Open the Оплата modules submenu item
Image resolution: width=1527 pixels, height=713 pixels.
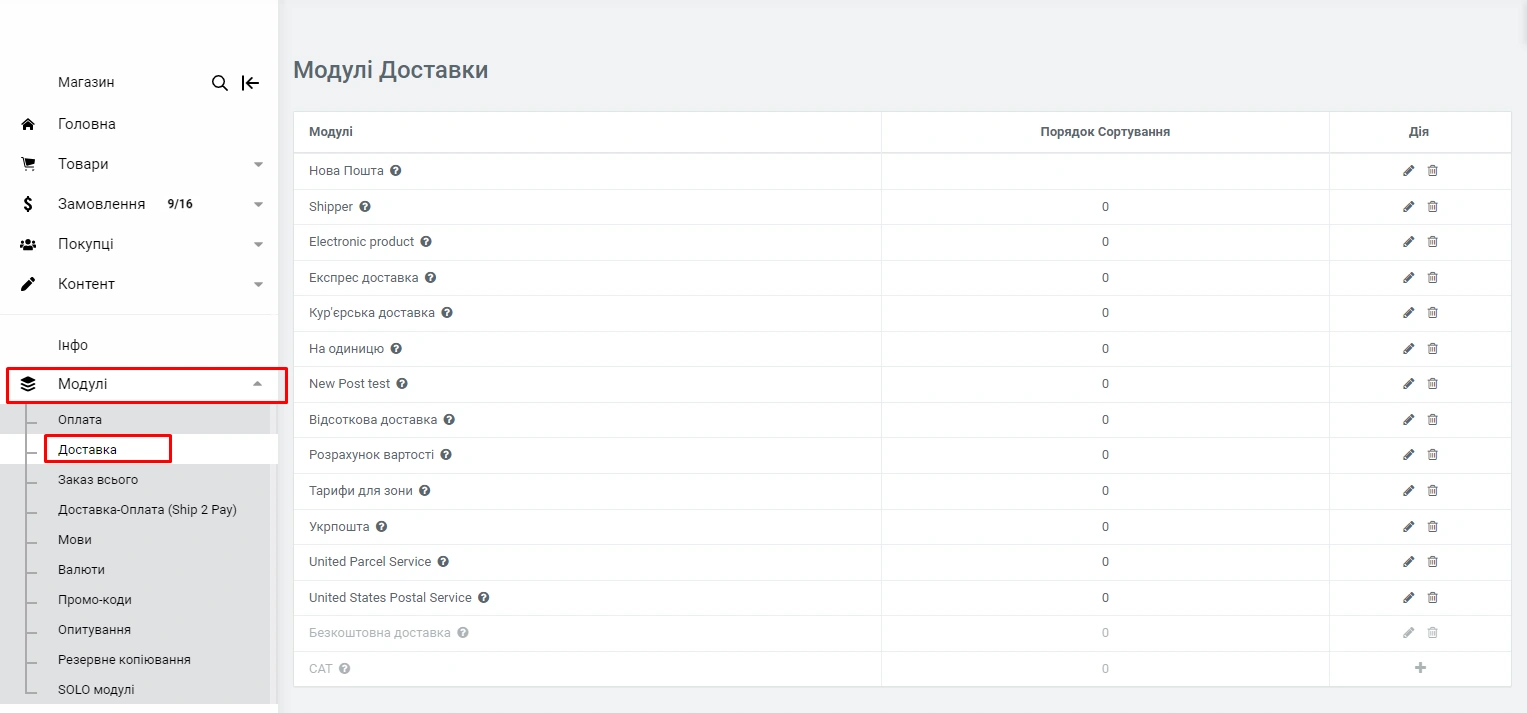[x=80, y=420]
